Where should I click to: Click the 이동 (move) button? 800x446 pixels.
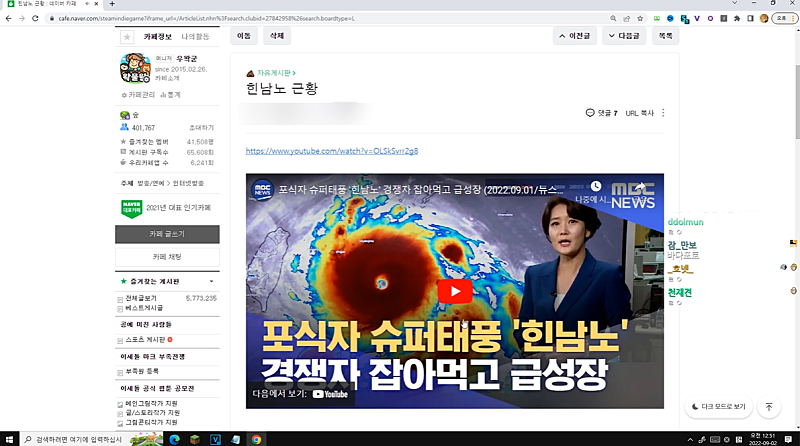(x=244, y=36)
